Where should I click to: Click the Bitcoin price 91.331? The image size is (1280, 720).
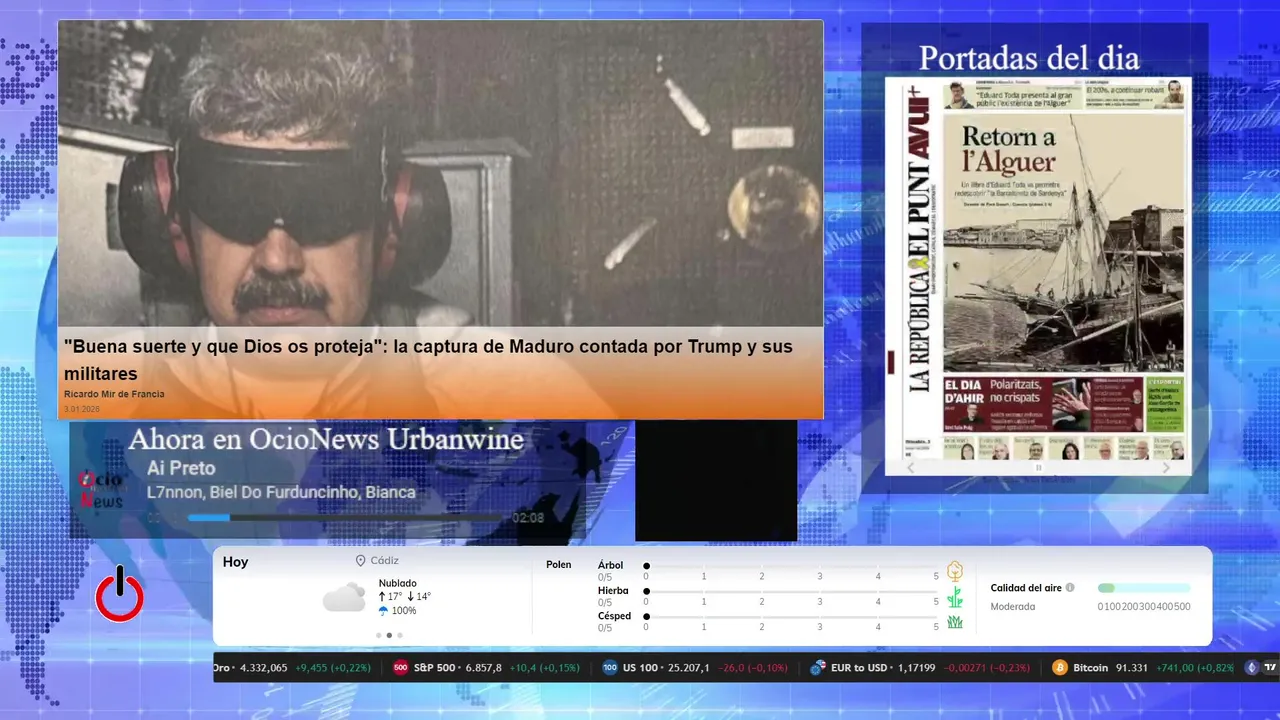pos(1131,667)
